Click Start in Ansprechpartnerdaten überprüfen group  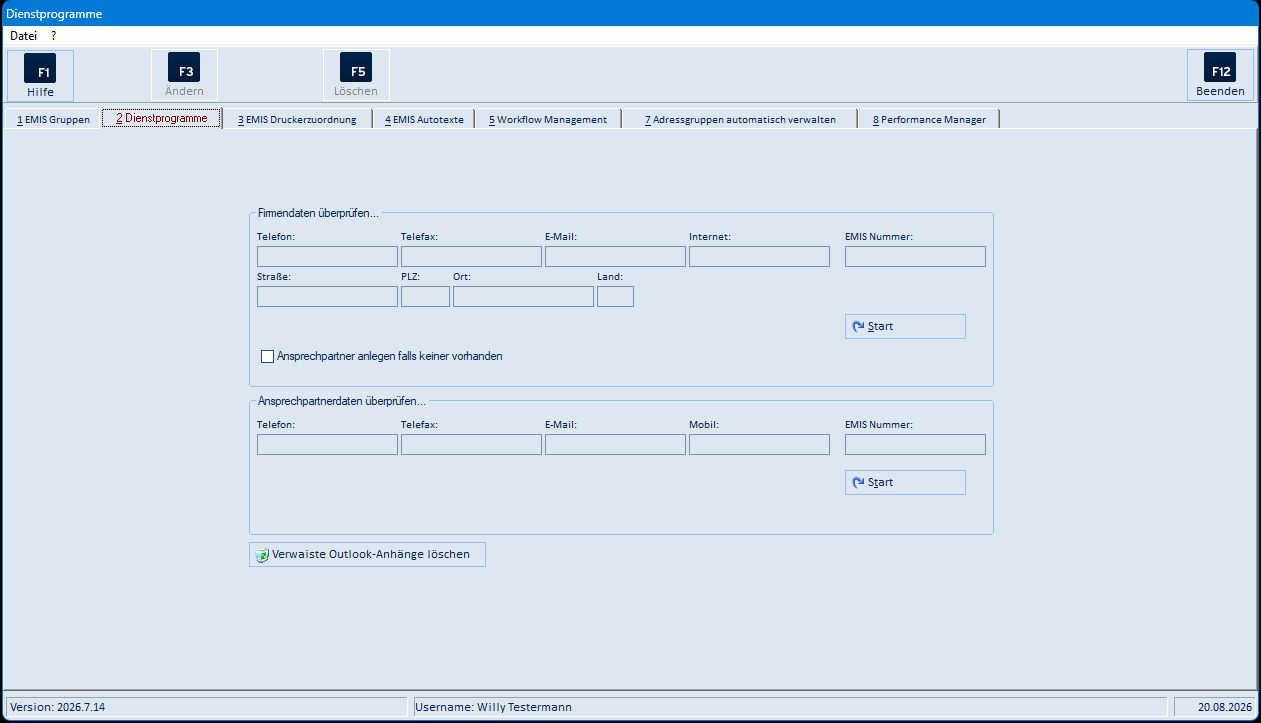[x=905, y=483]
